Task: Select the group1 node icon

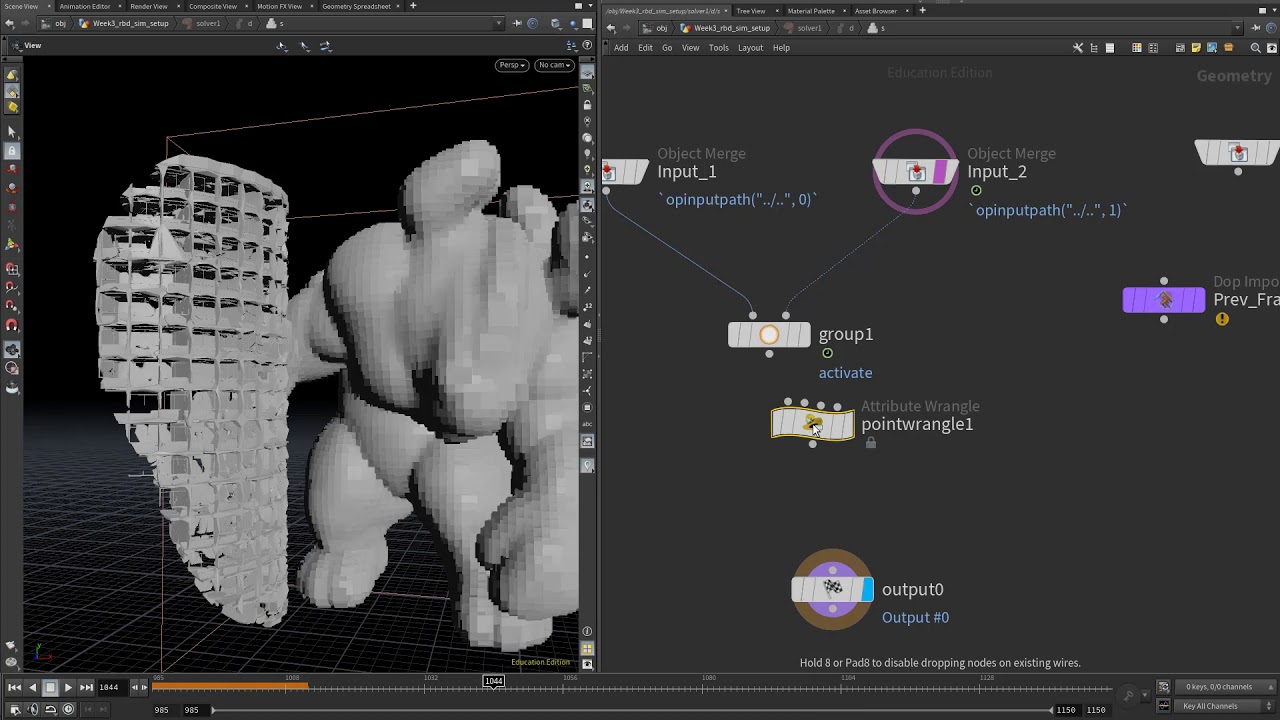Action: (x=769, y=335)
